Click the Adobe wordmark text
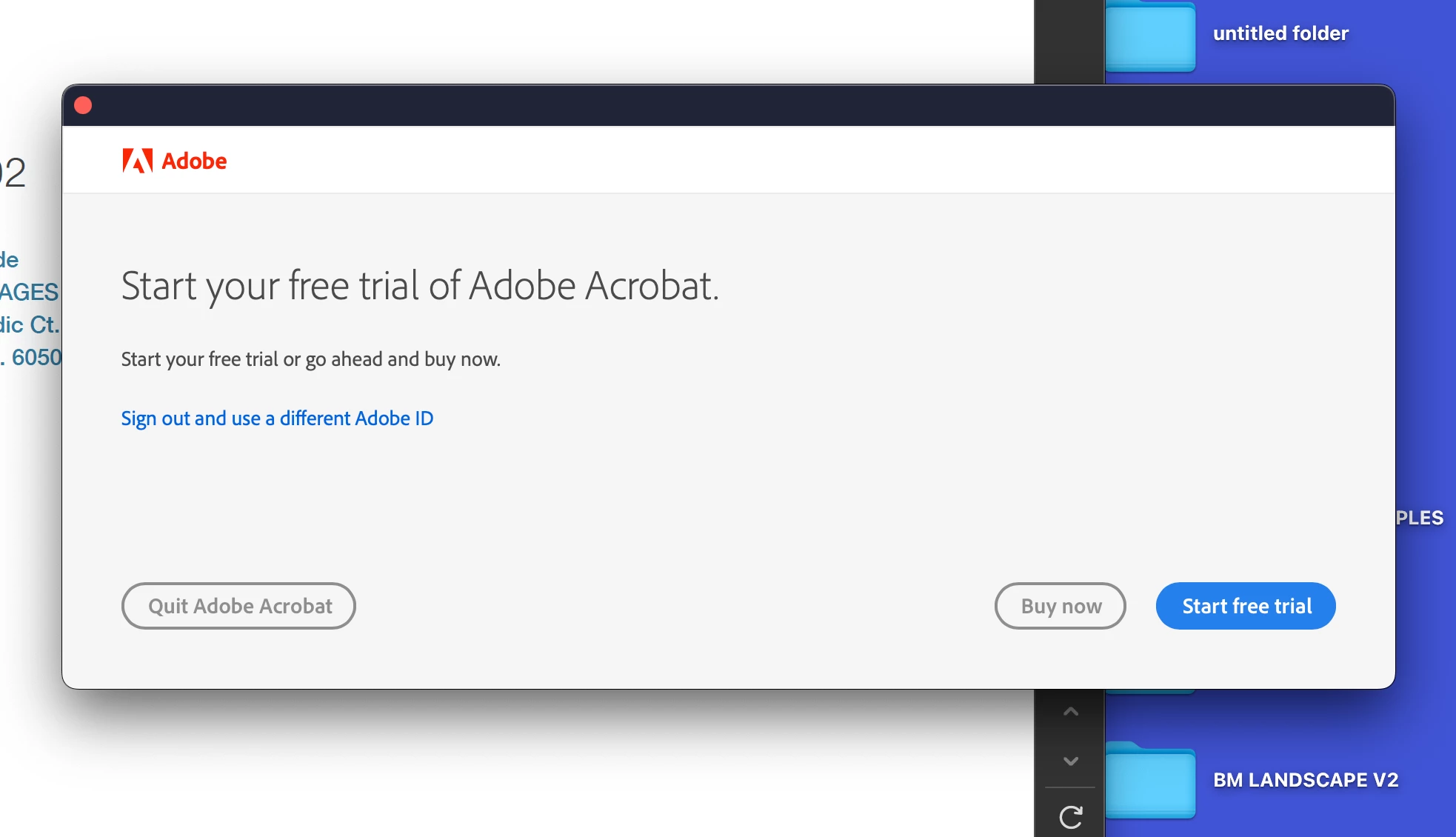 click(x=194, y=161)
